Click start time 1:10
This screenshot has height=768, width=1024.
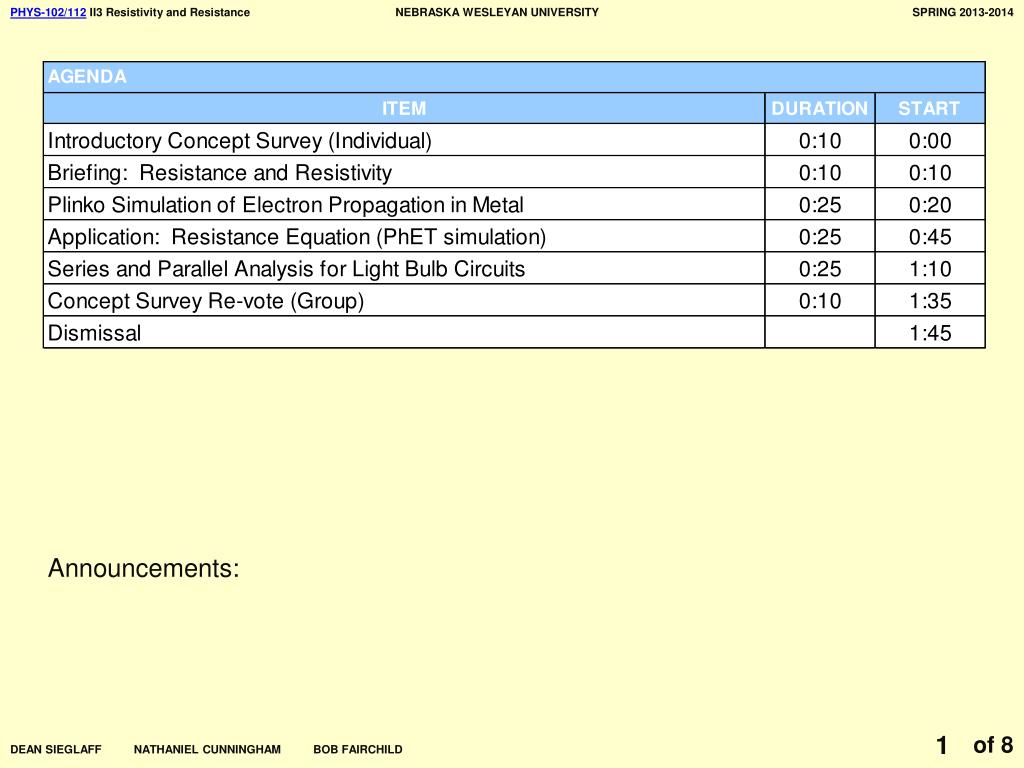[930, 268]
